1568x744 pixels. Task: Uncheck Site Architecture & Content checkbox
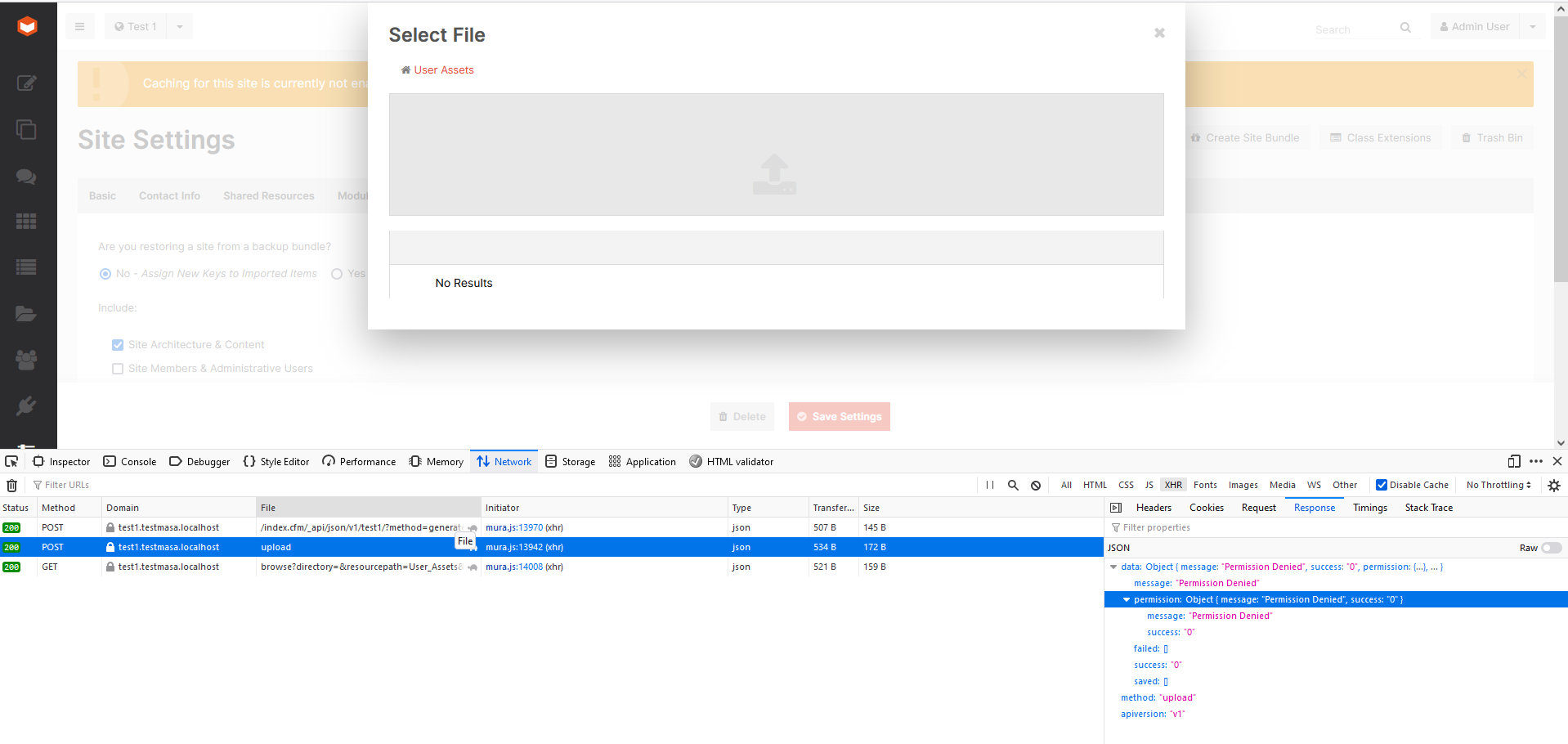click(118, 345)
